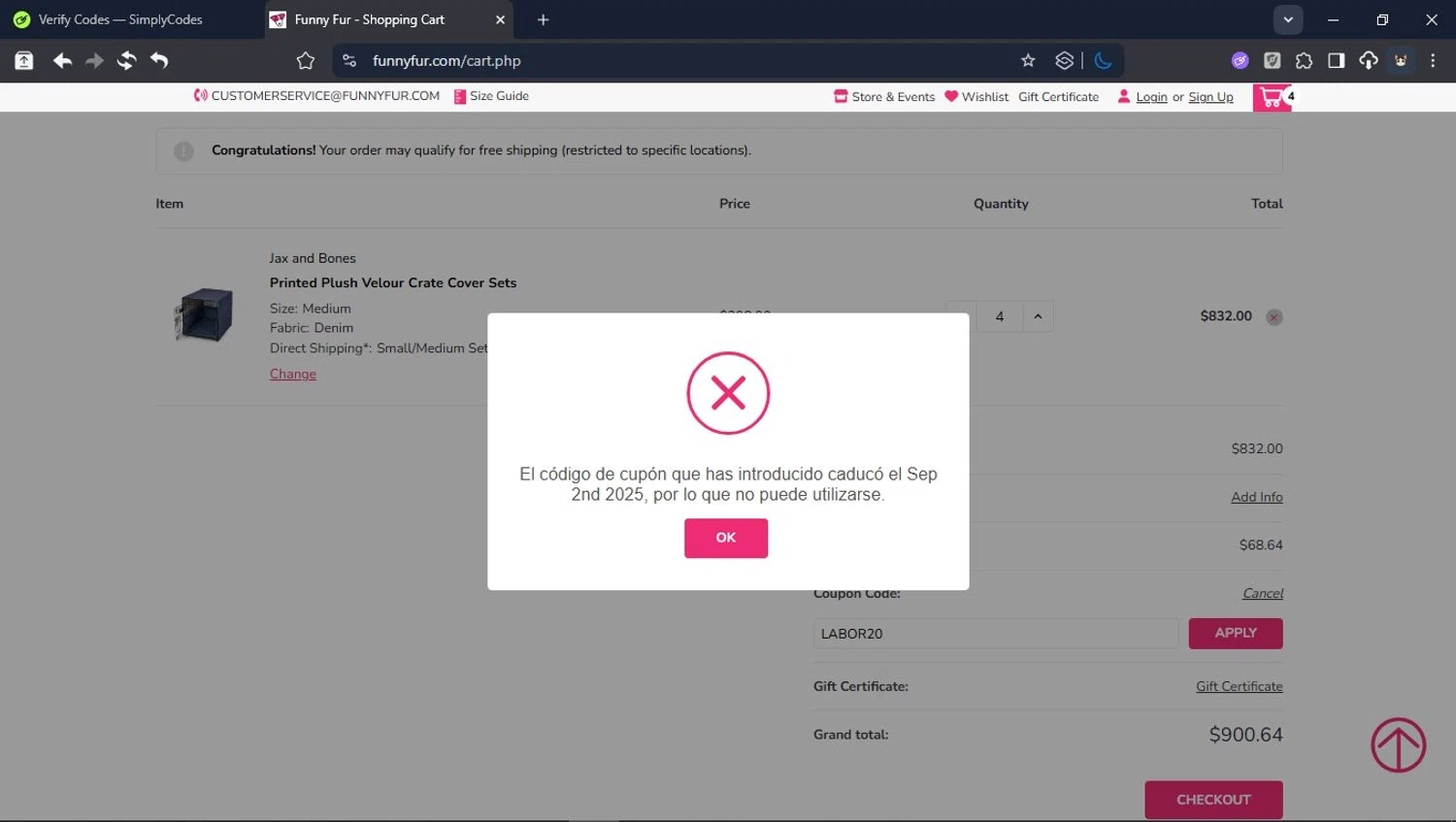Reload the current page
Viewport: 1456px width, 822px height.
point(126,60)
